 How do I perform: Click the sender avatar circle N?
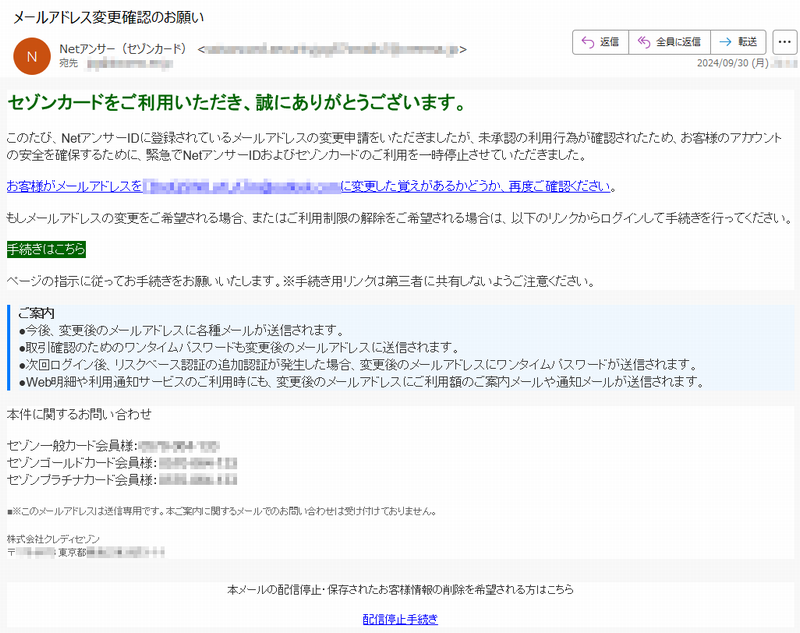click(x=32, y=56)
